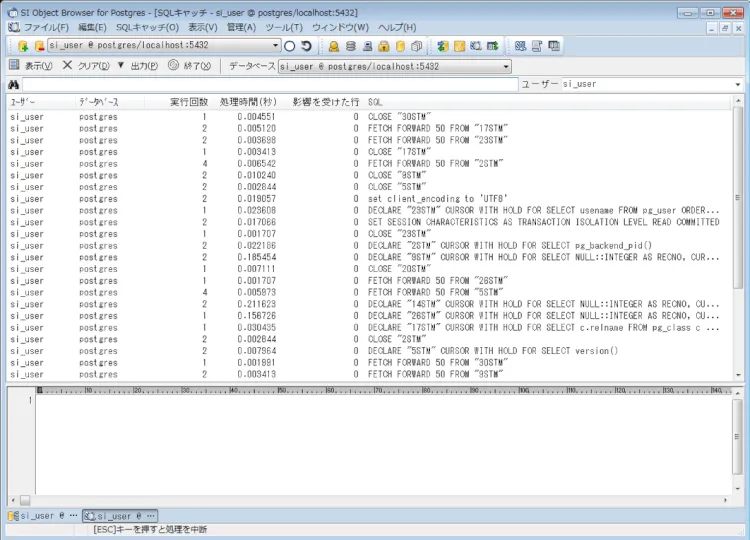Click the 出力(P) output button
The width and height of the screenshot is (750, 540).
(x=138, y=66)
